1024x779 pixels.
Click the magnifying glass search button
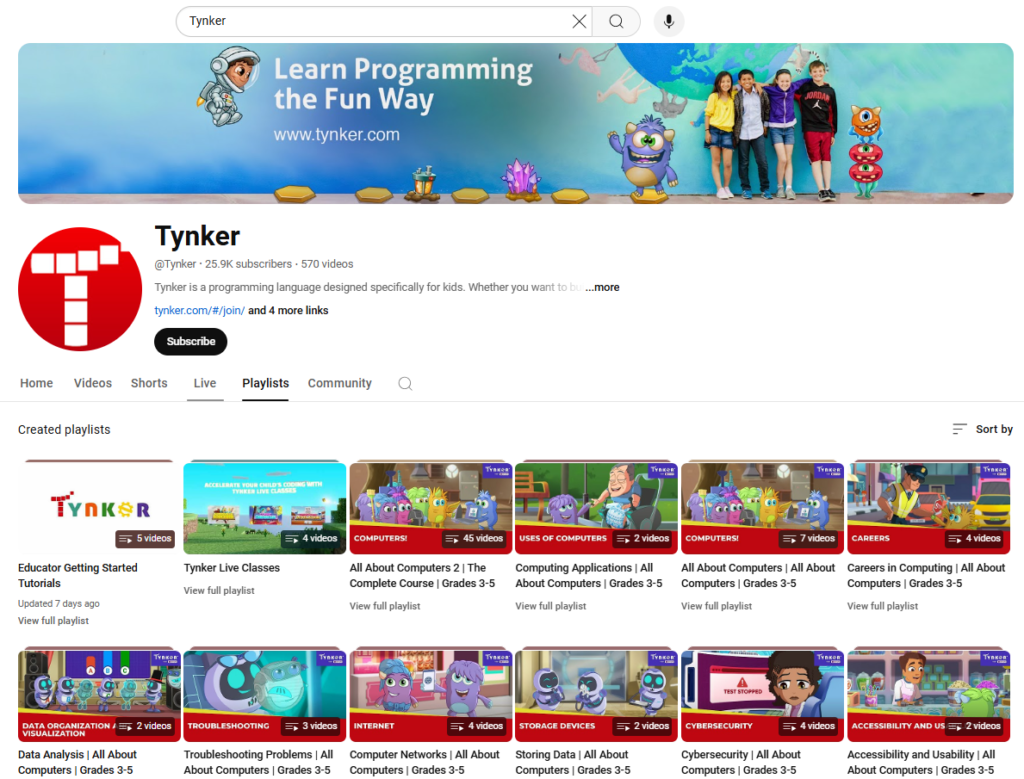click(x=616, y=22)
